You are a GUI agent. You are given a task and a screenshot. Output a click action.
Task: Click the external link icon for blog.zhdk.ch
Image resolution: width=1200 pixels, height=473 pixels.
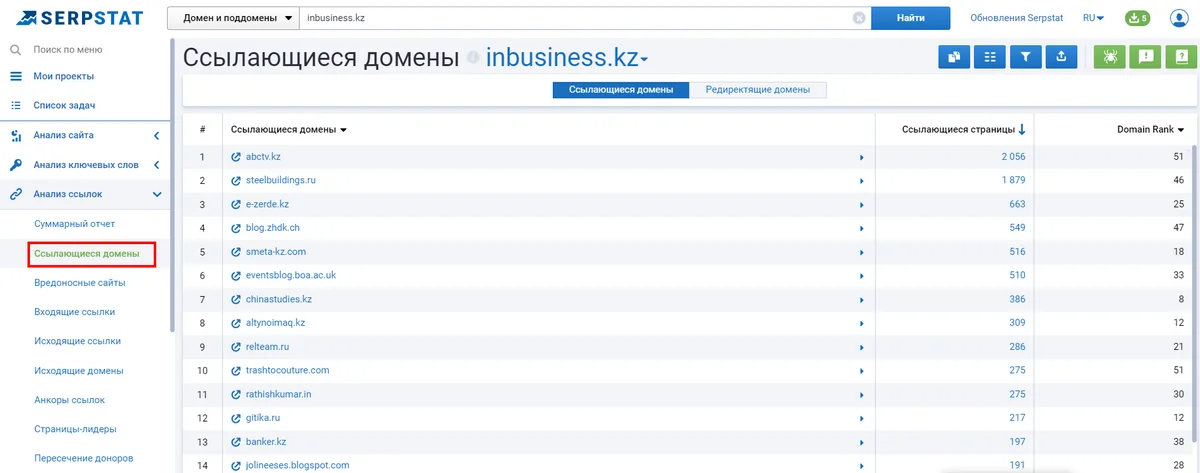pos(236,228)
